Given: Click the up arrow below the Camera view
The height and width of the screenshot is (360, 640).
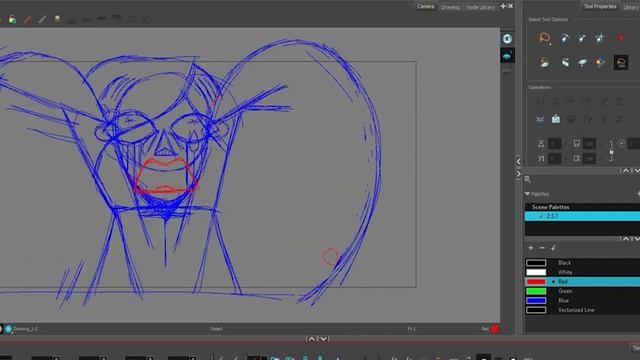Looking at the screenshot, I should pos(311,339).
